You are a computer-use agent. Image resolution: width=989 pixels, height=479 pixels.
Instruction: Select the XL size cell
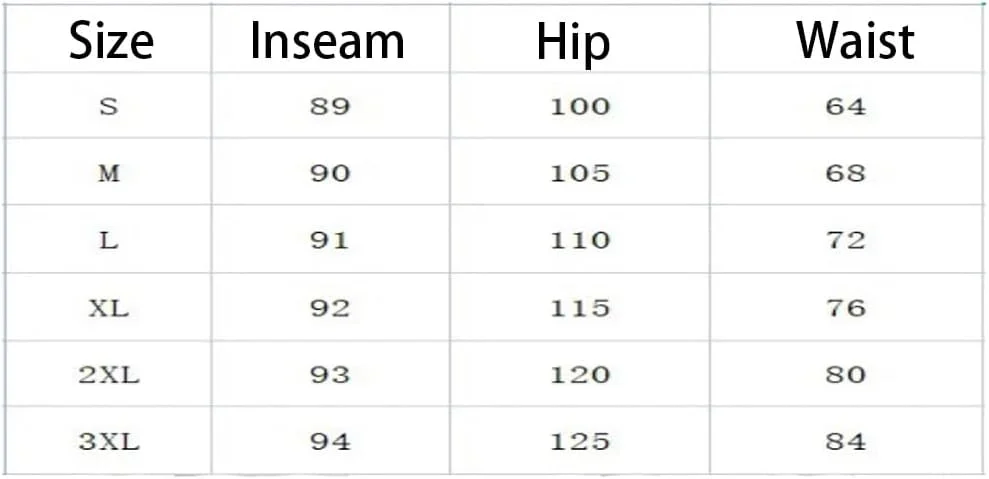(x=109, y=308)
